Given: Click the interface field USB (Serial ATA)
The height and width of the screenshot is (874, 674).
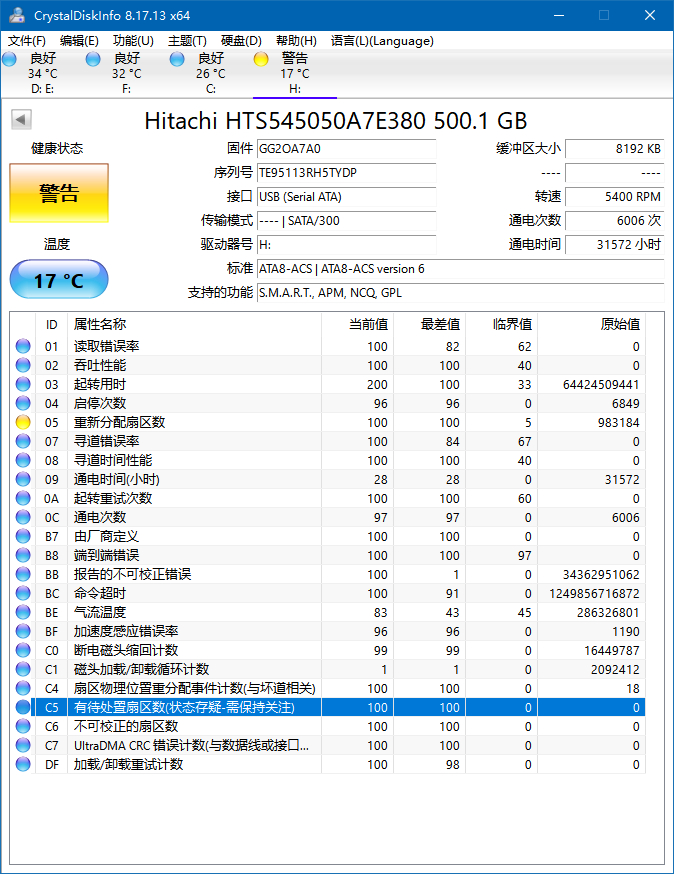Looking at the screenshot, I should click(x=346, y=197).
